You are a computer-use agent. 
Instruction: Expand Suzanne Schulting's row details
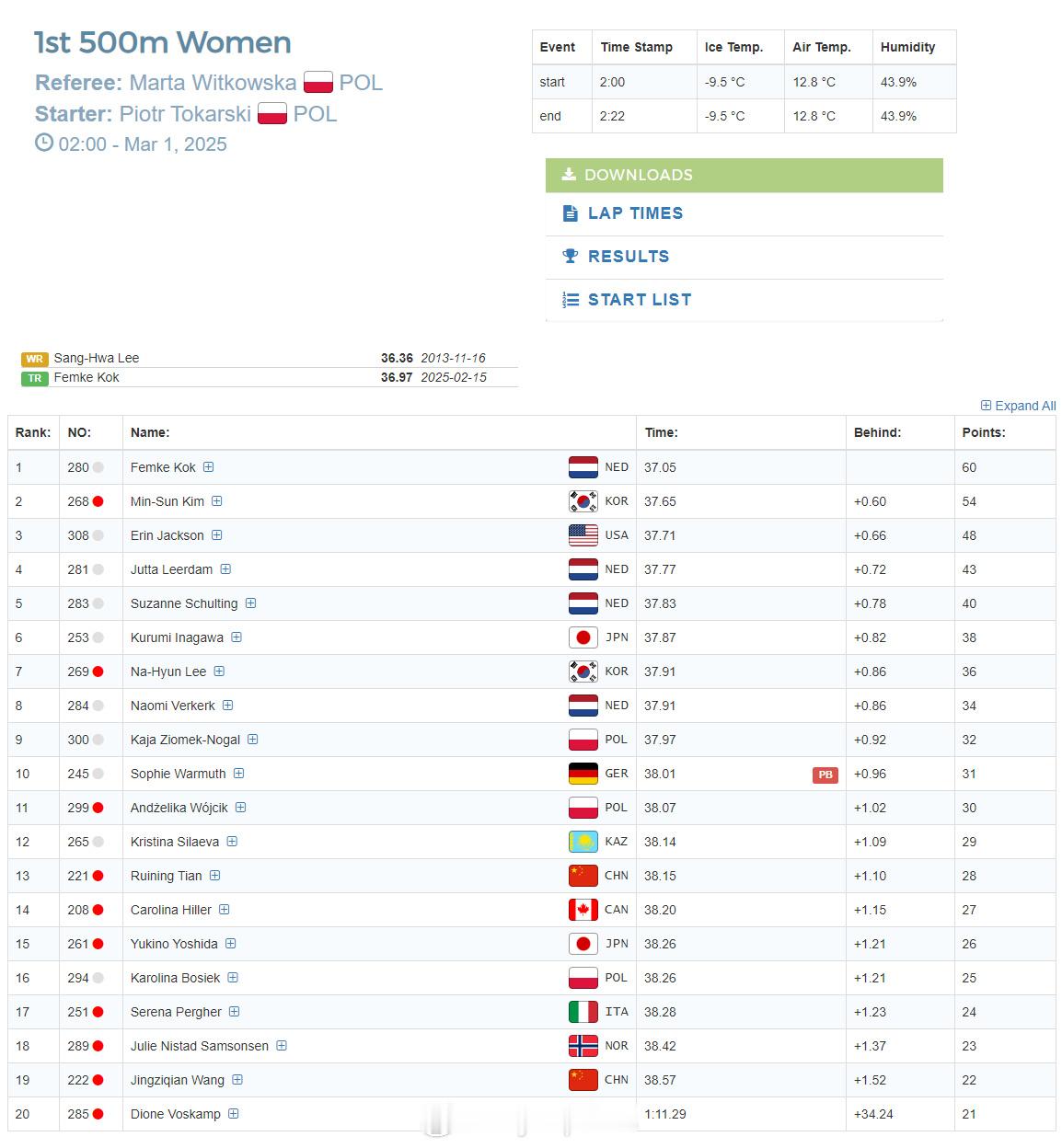pyautogui.click(x=250, y=603)
